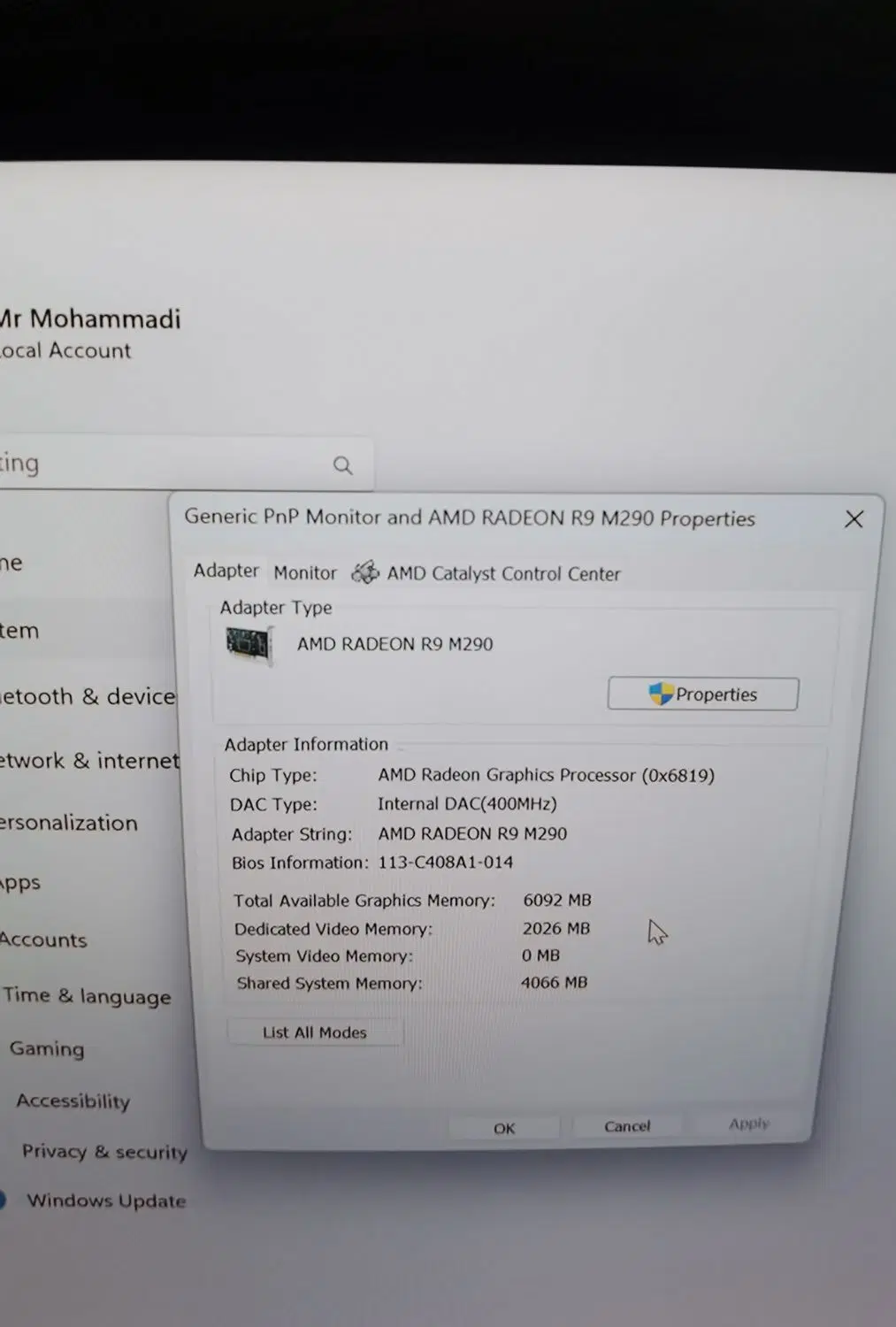Click the 6092 MB total graphics memory value
Screen dimensions: 896x1327
(557, 900)
